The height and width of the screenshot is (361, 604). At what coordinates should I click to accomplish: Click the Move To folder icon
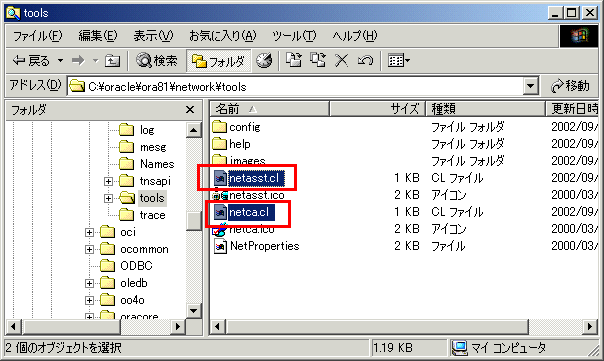point(294,60)
